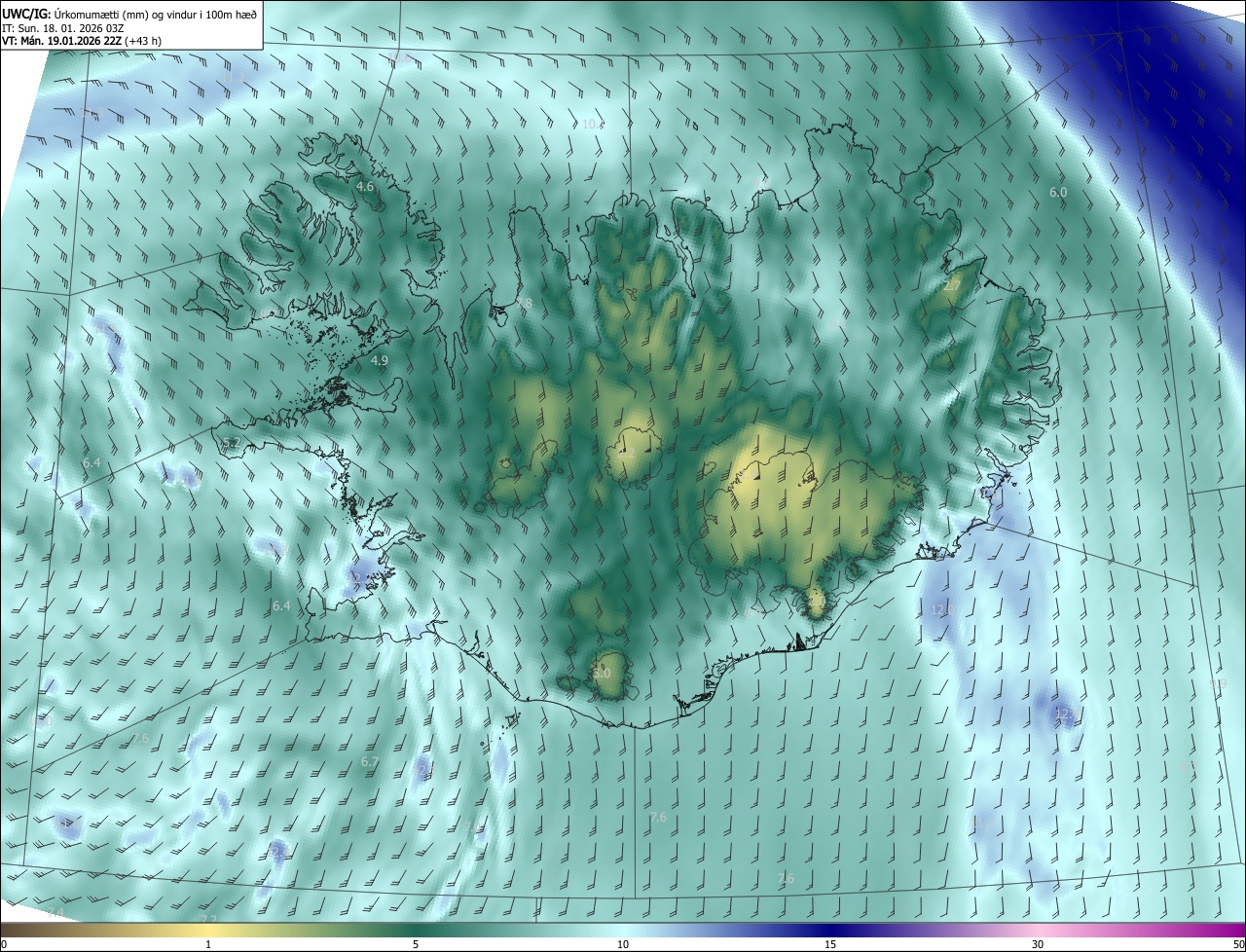Click the 50 tick label on the color scale
1246x952 pixels.
pyautogui.click(x=1238, y=945)
